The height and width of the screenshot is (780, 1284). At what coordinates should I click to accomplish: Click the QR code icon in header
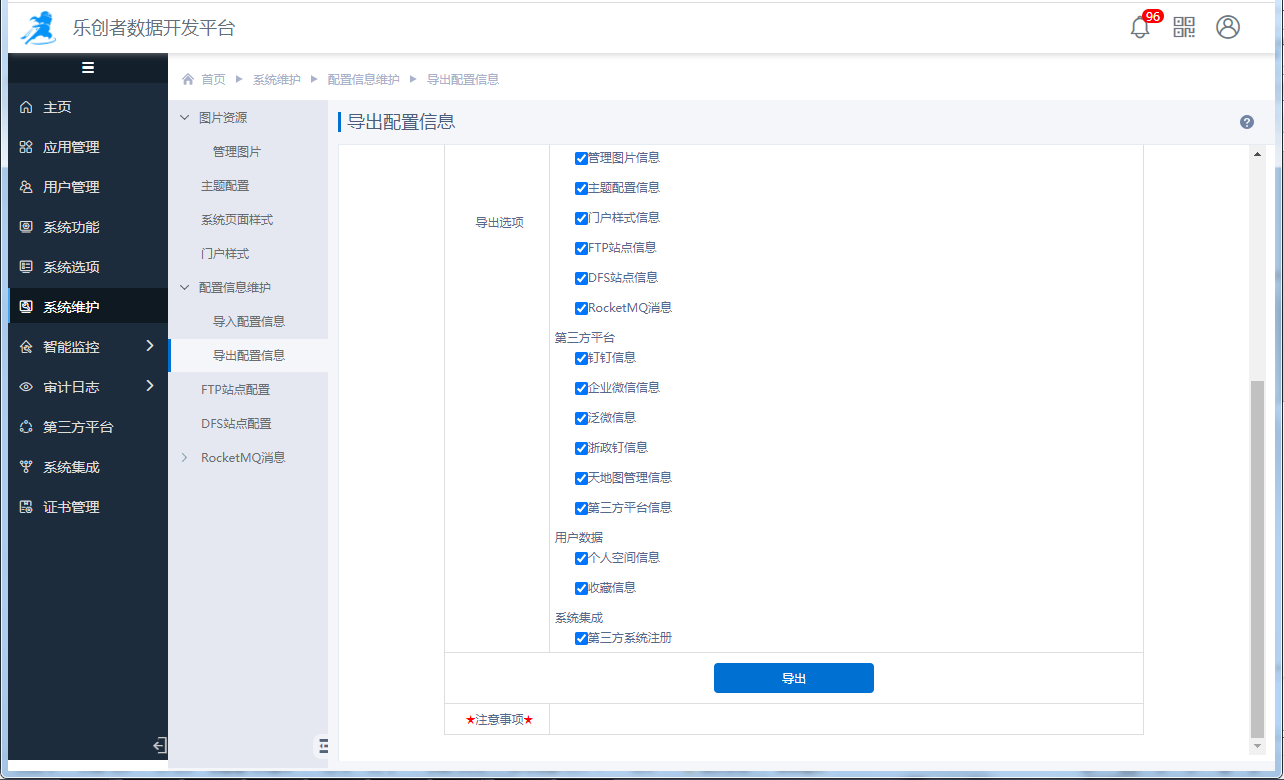point(1184,27)
